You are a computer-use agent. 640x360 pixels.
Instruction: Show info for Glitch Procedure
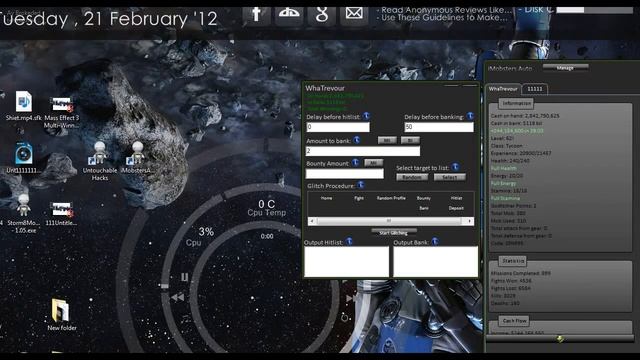pos(361,185)
